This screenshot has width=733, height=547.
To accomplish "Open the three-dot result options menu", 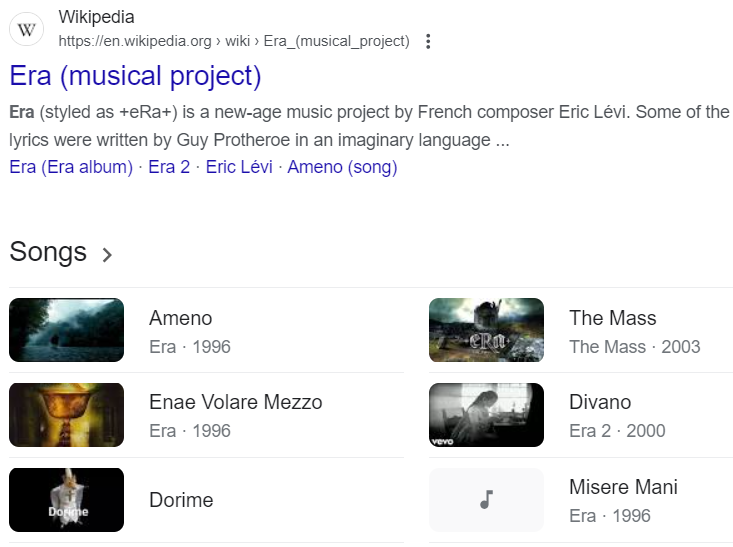I will coord(428,41).
